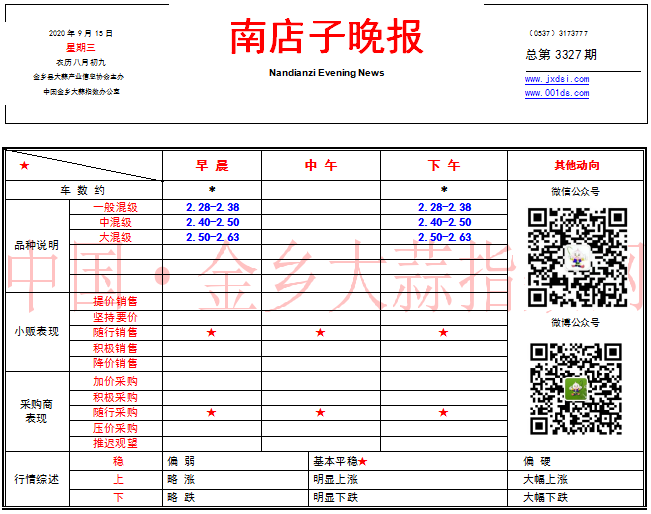This screenshot has height=514, width=651.
Task: Click the Weibo QR code under 微博公众号
Action: tap(575, 389)
